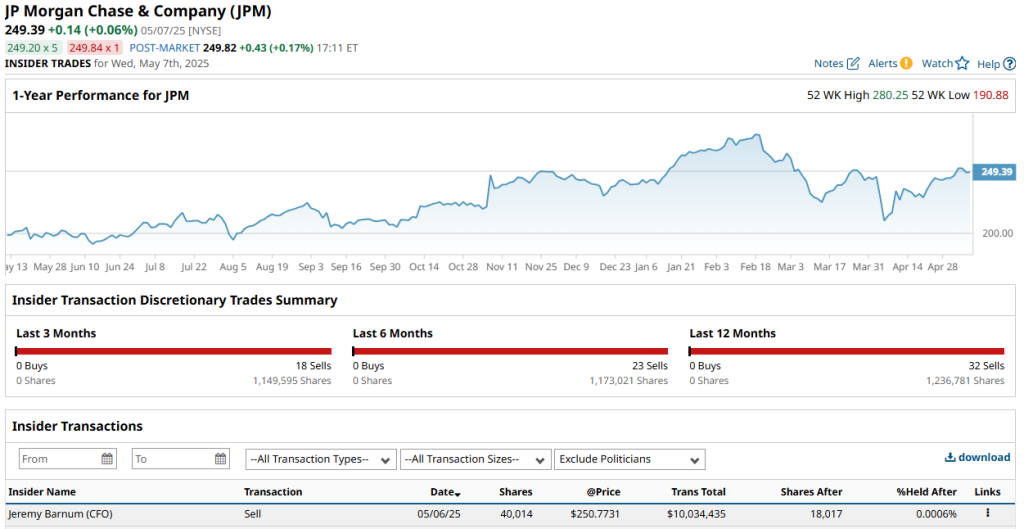
Task: Click the 18,017 shares after cell
Action: [x=827, y=514]
